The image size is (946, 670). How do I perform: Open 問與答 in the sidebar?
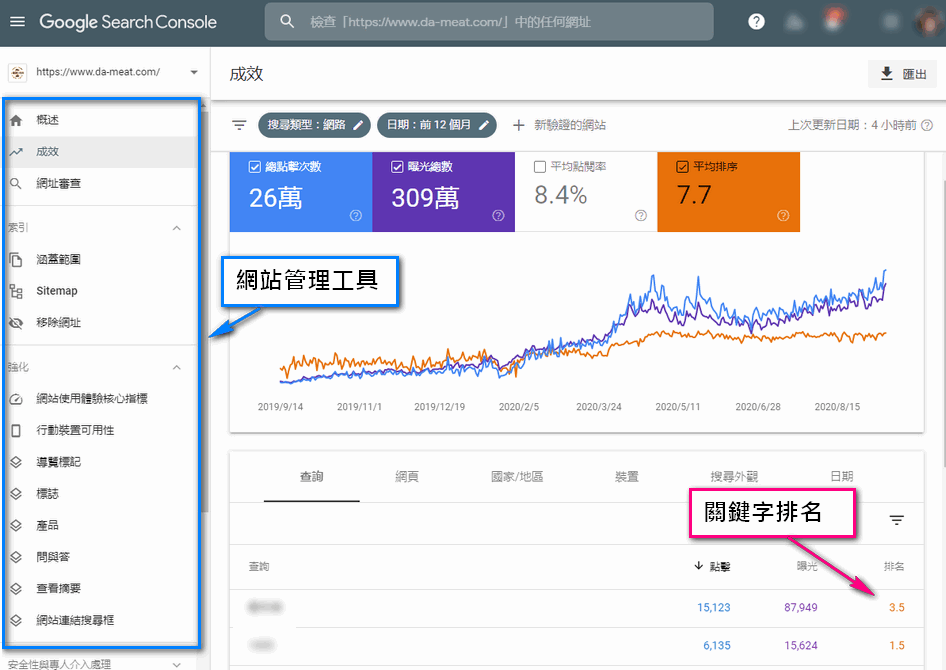(x=53, y=557)
